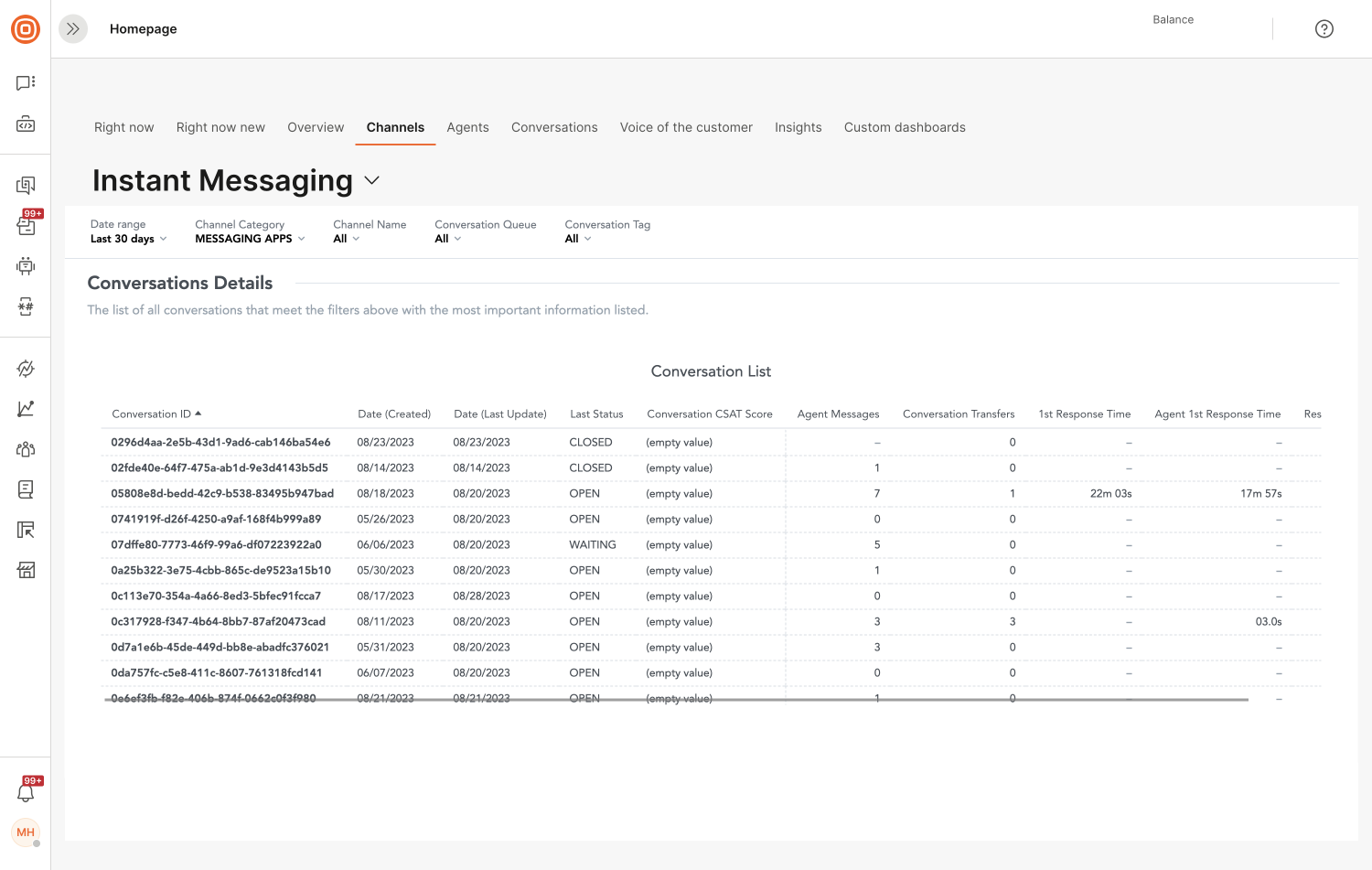Select conversation 02fde40e-64f7-475a-ab1d-9e3d4143b5d5
This screenshot has height=870, width=1372.
(220, 467)
